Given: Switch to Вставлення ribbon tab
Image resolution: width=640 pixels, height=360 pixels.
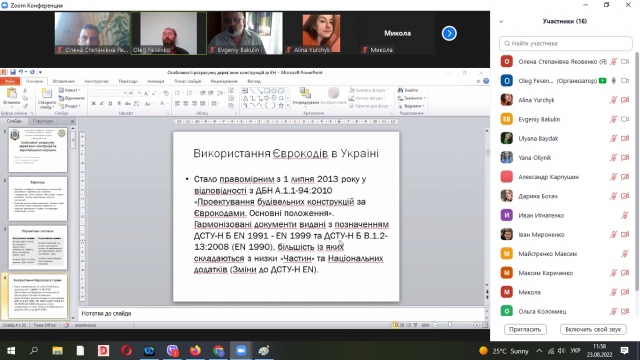Looking at the screenshot, I should [64, 81].
